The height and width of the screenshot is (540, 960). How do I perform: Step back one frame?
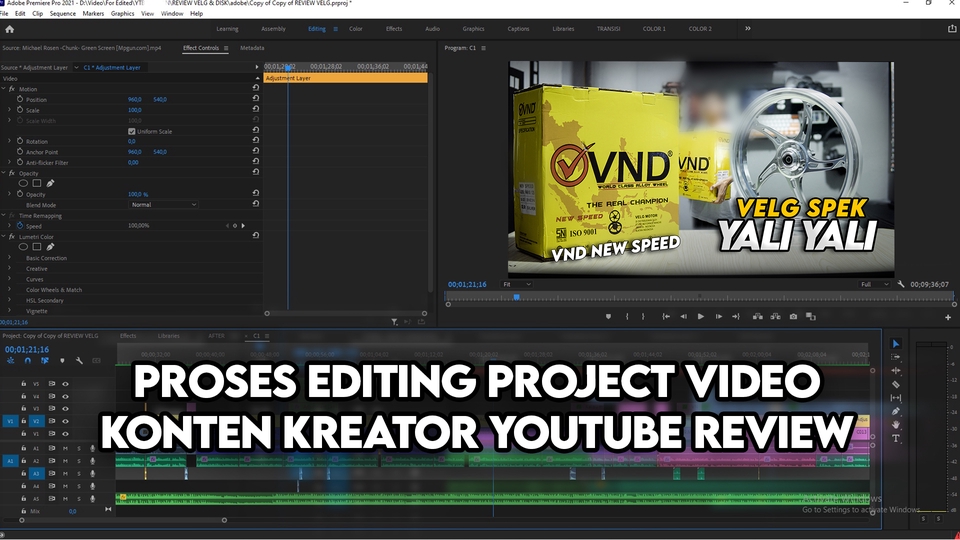click(683, 317)
